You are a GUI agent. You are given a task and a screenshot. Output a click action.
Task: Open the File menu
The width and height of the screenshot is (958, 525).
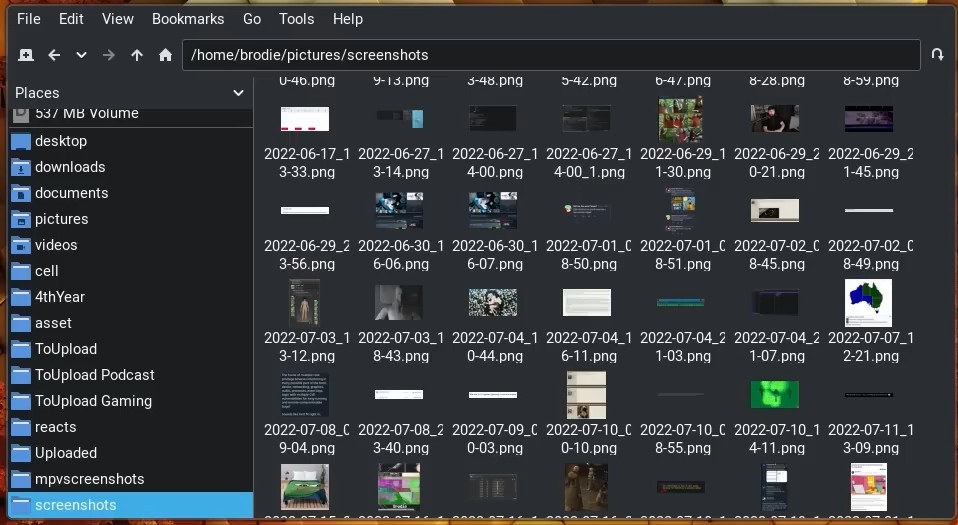[x=29, y=19]
